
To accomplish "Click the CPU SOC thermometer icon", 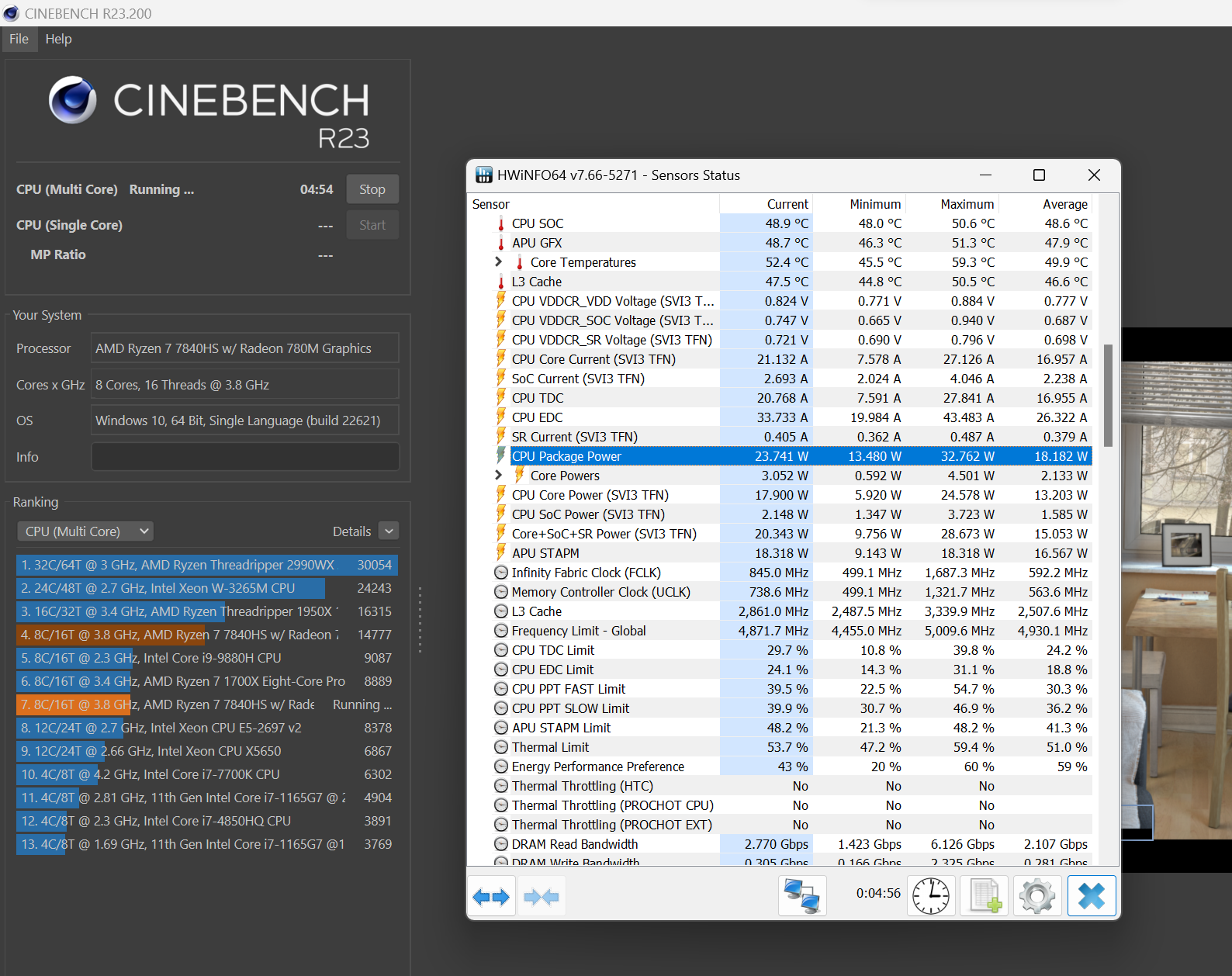I will pos(501,223).
